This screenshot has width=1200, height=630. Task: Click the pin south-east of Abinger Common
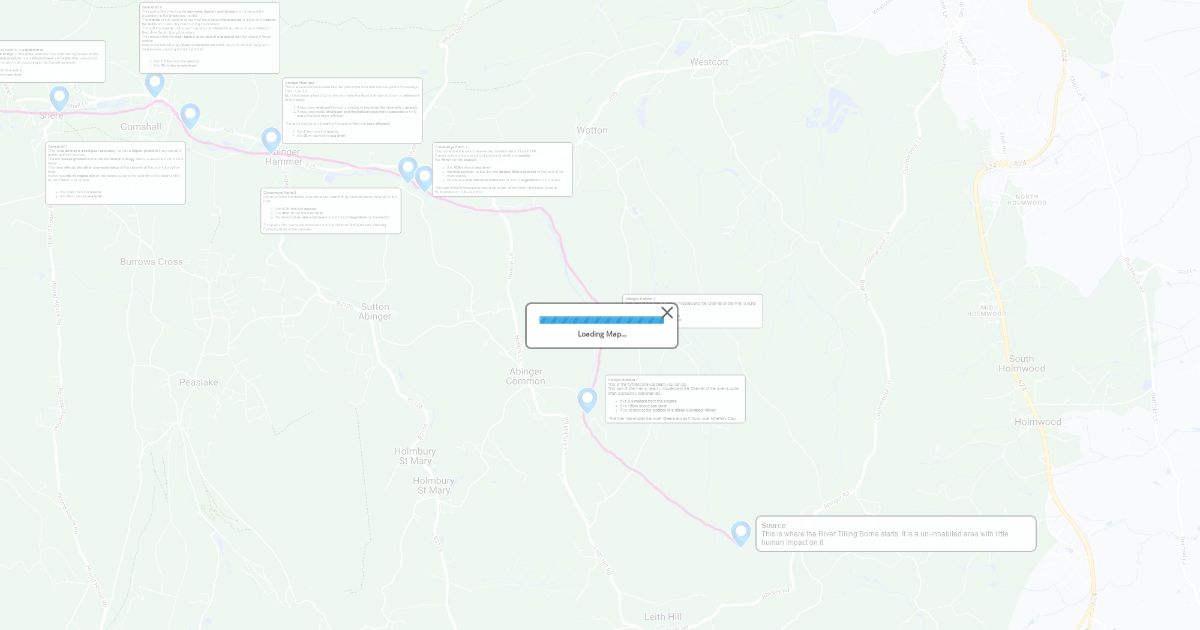(587, 400)
